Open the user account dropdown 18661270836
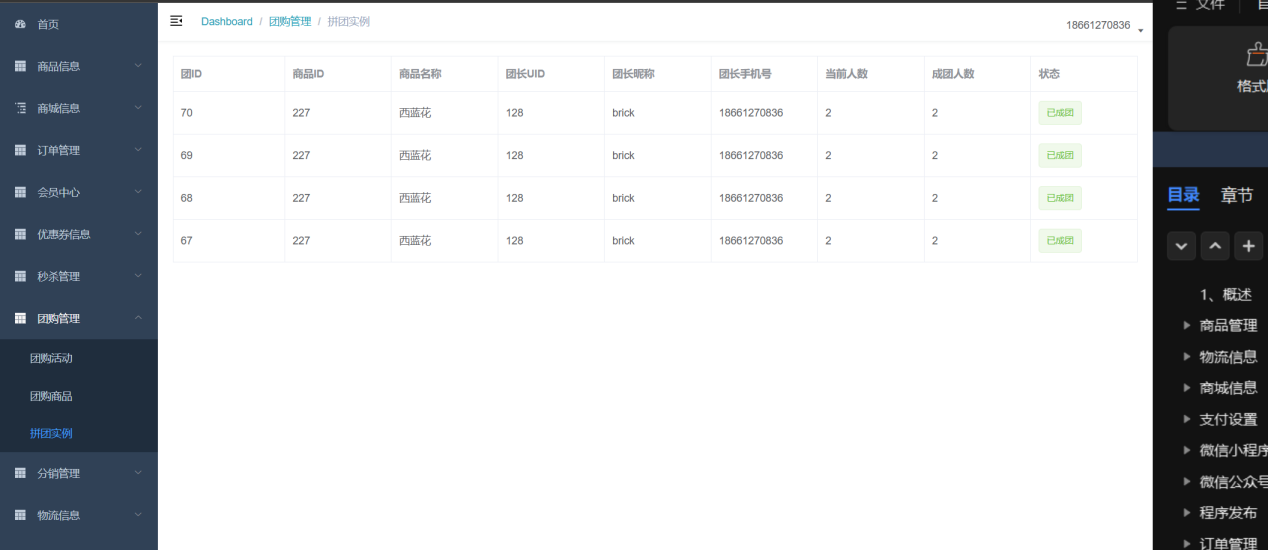Image resolution: width=1268 pixels, height=550 pixels. [x=1103, y=26]
